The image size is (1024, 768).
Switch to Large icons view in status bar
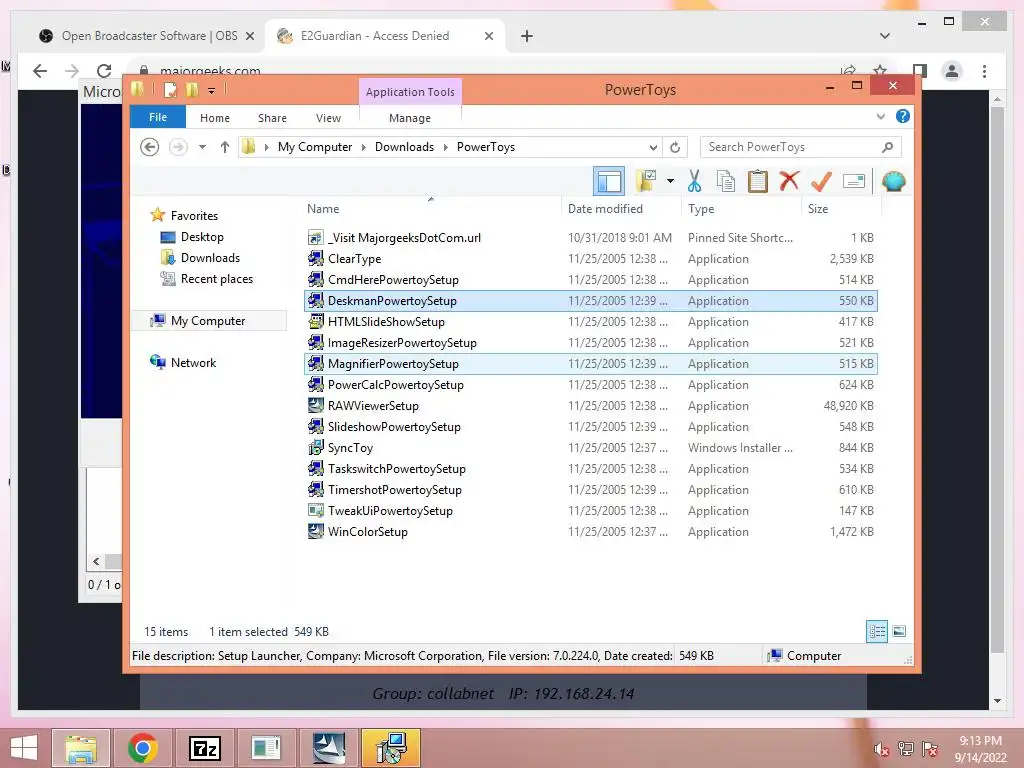coord(899,631)
